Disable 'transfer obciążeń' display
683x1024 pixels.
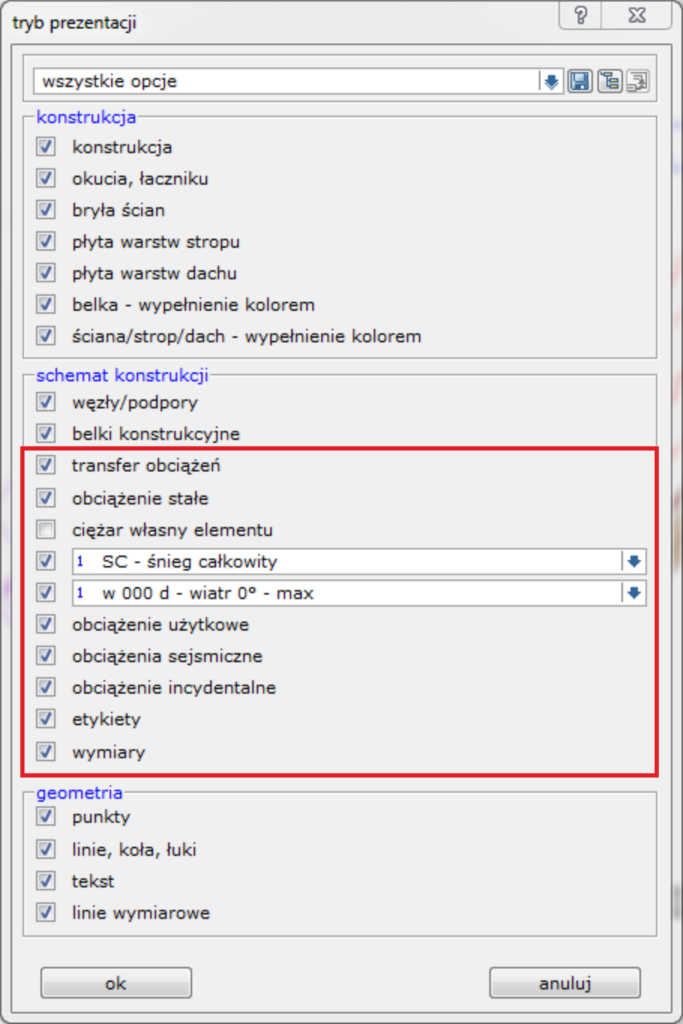45,465
